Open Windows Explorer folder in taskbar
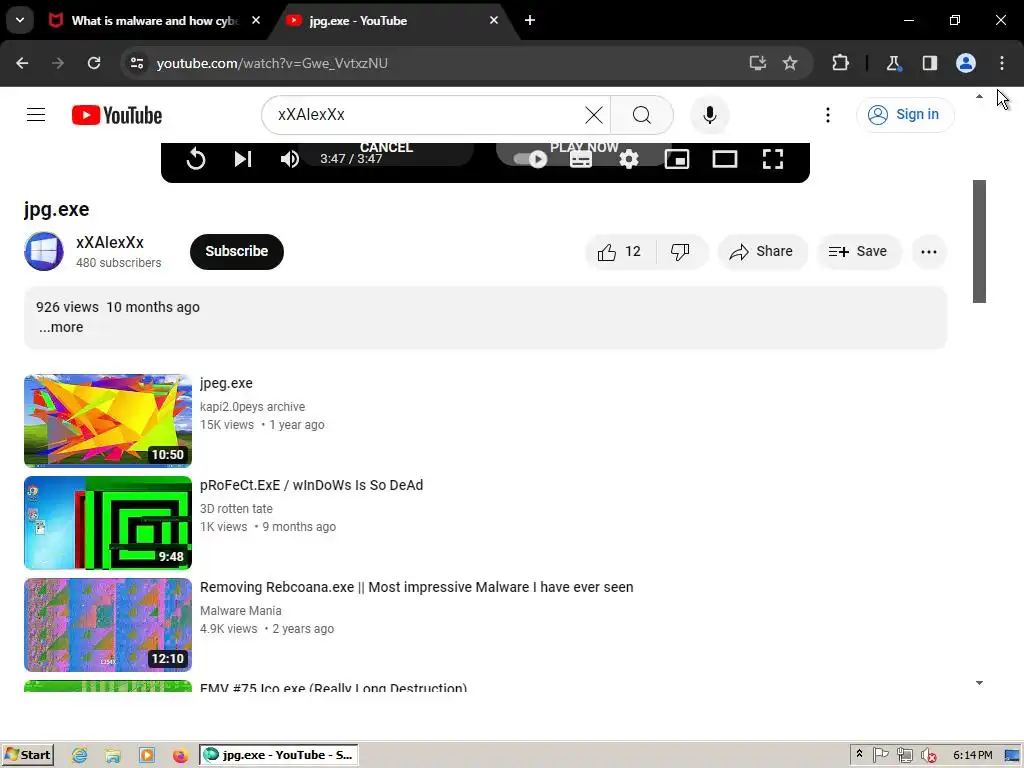The image size is (1024, 768). (113, 756)
